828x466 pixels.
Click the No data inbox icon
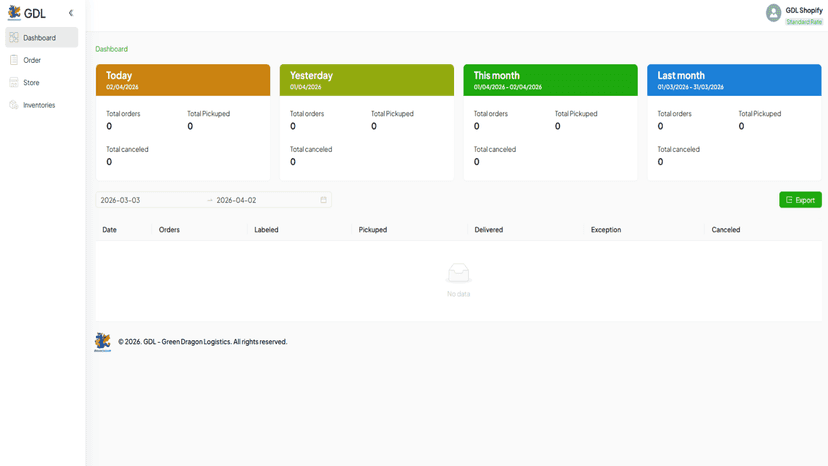click(458, 273)
